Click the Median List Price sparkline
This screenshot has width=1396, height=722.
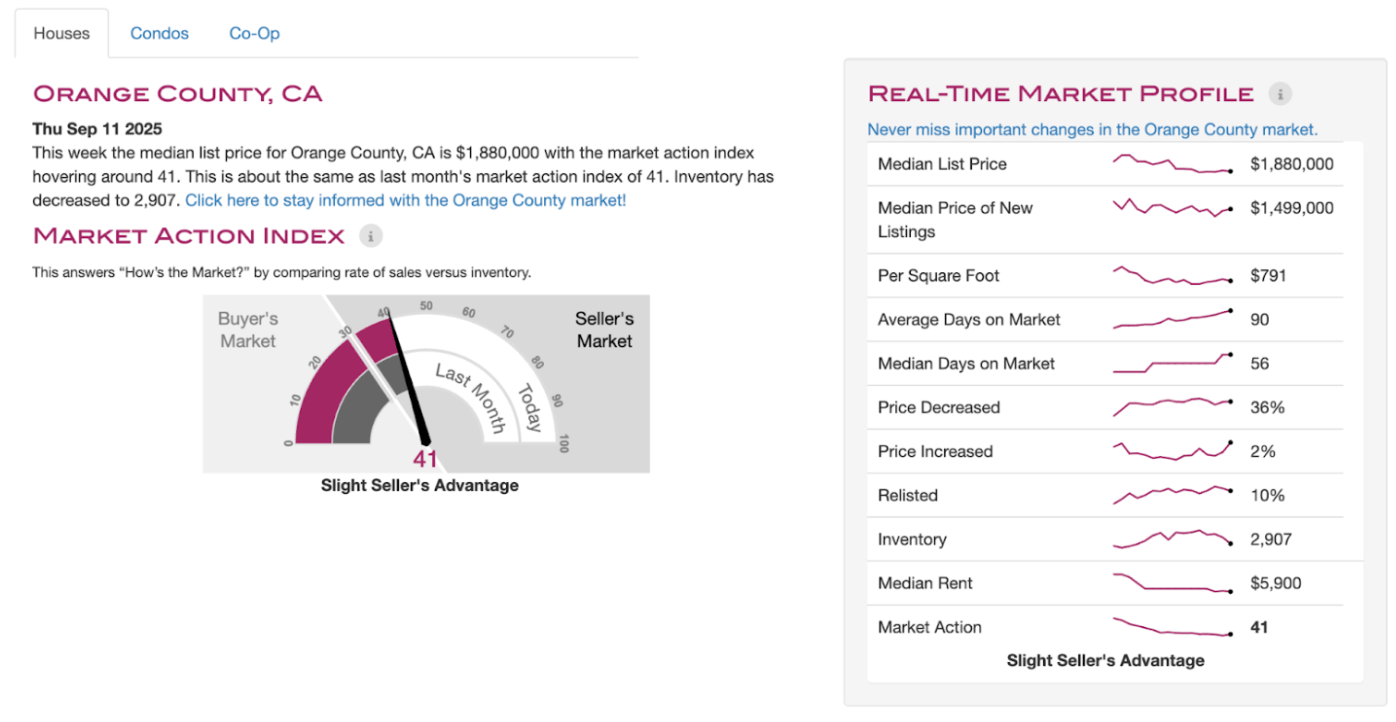[x=1171, y=164]
